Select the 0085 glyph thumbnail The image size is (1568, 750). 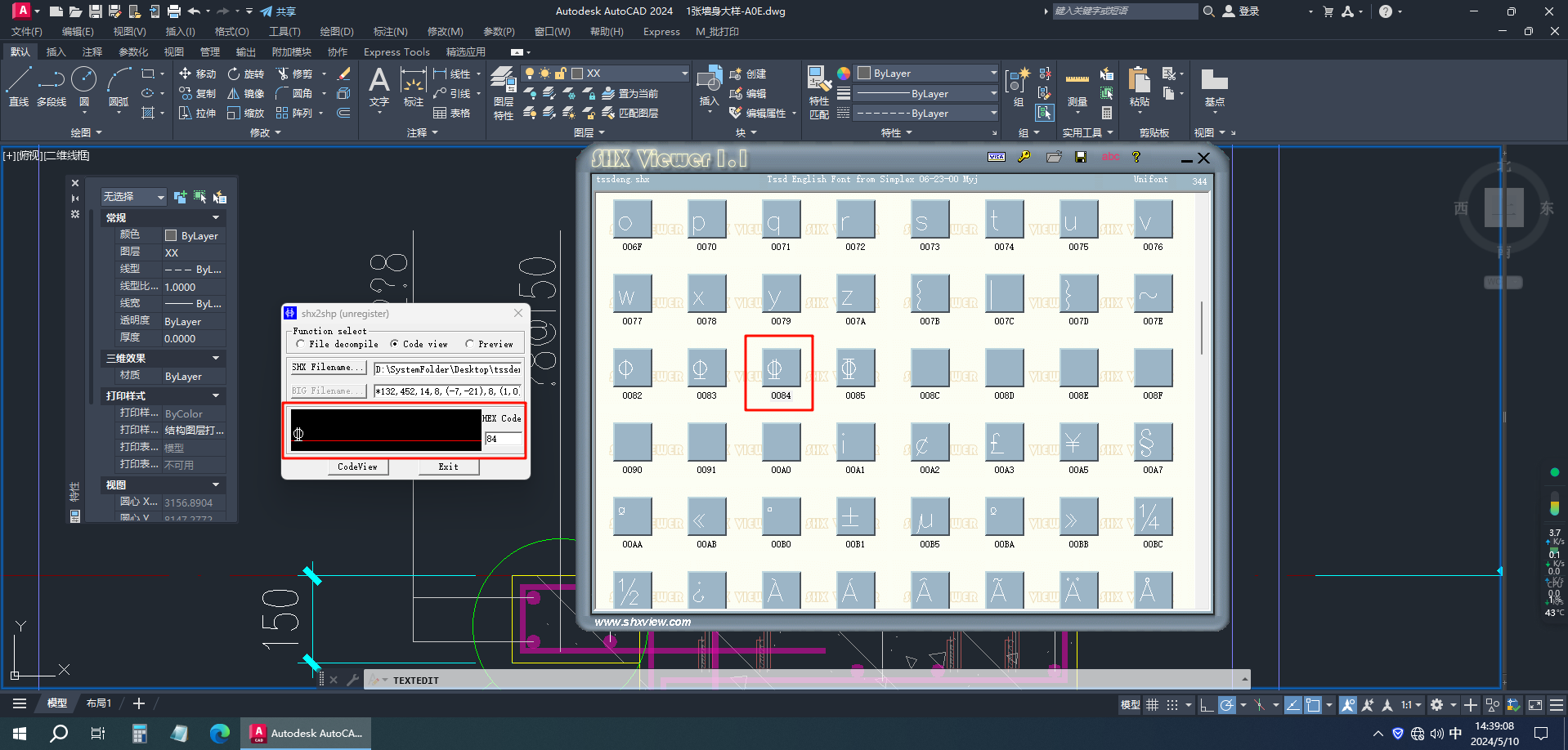point(855,375)
